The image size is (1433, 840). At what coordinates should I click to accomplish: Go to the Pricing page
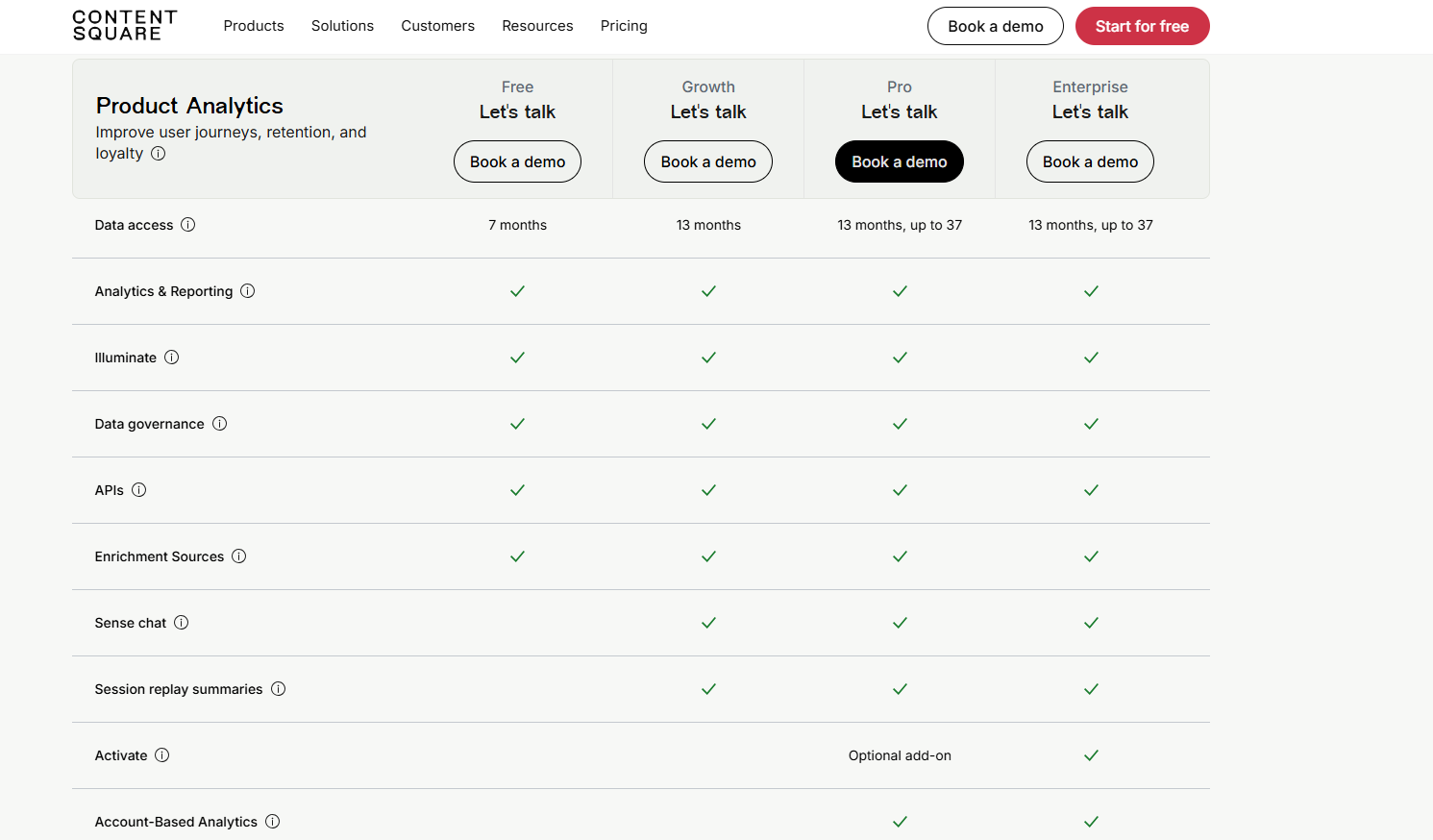(x=624, y=26)
